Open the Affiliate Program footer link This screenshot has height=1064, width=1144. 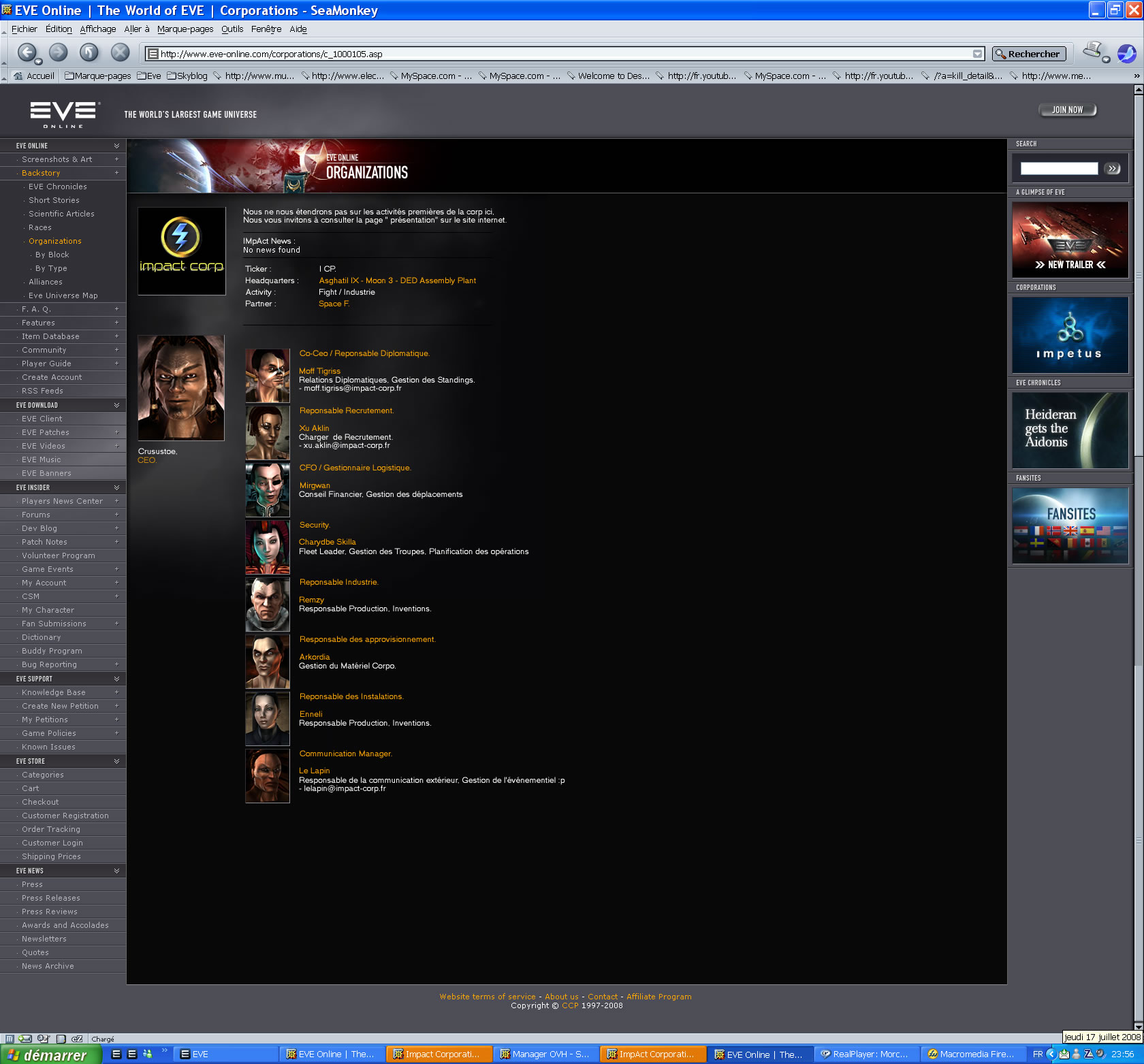click(x=659, y=997)
